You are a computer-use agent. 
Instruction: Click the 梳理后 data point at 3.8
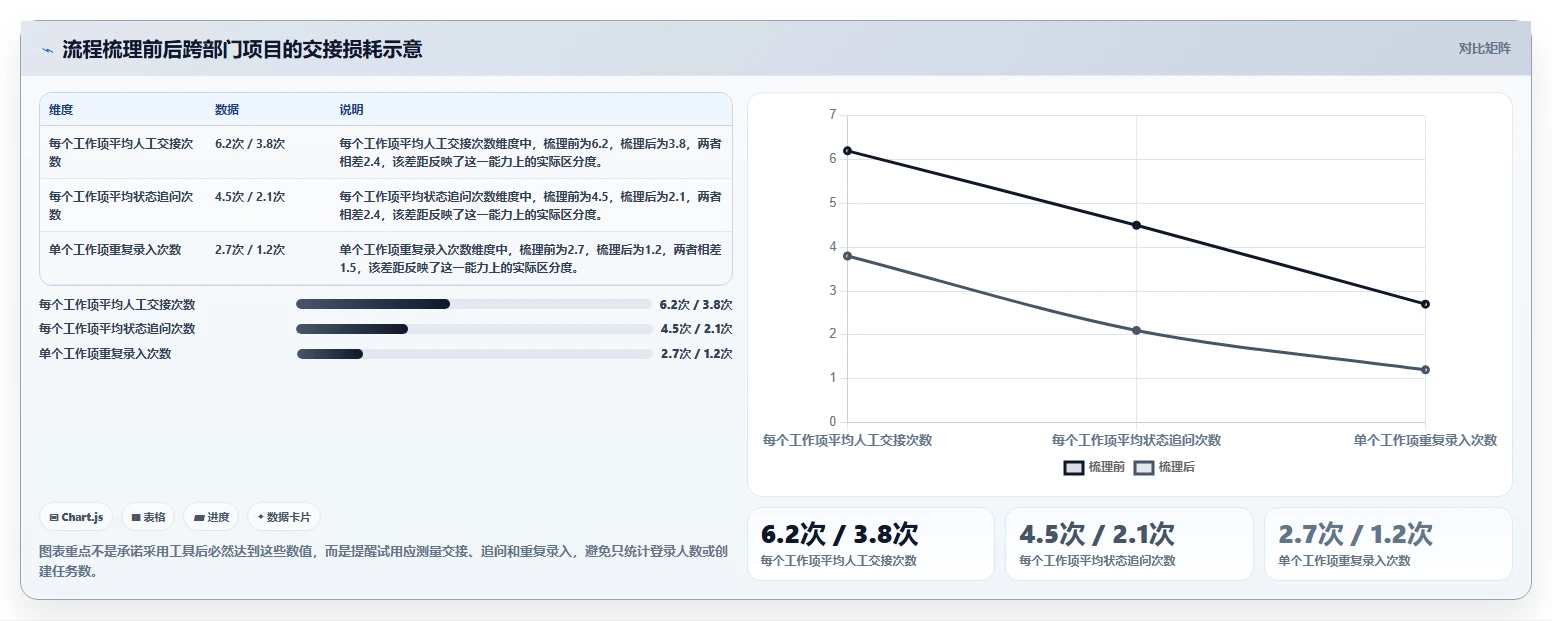point(847,256)
